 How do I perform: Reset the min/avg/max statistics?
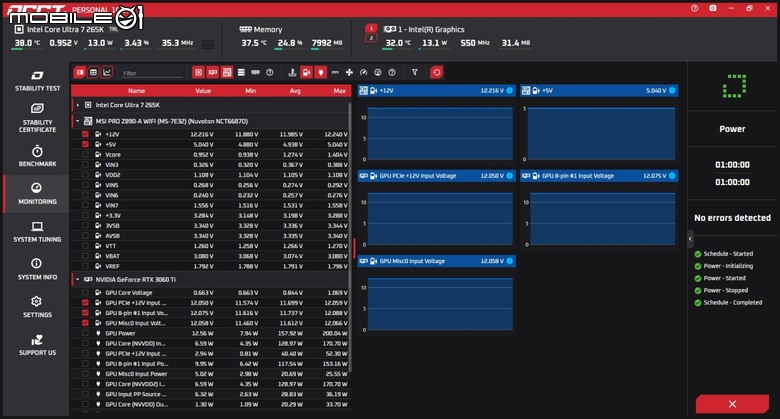436,73
